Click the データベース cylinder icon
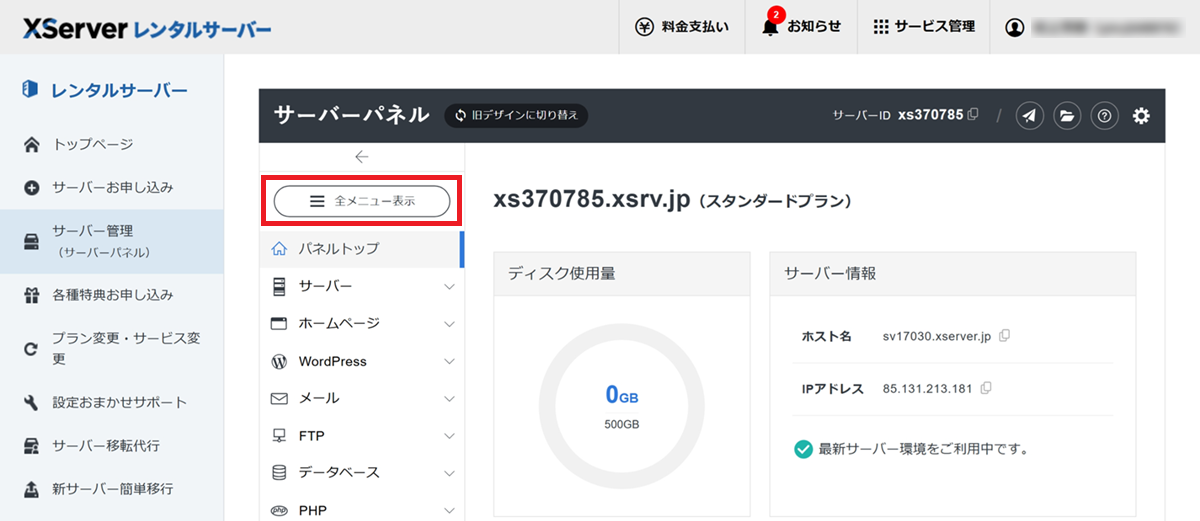This screenshot has height=521, width=1200. coord(279,473)
